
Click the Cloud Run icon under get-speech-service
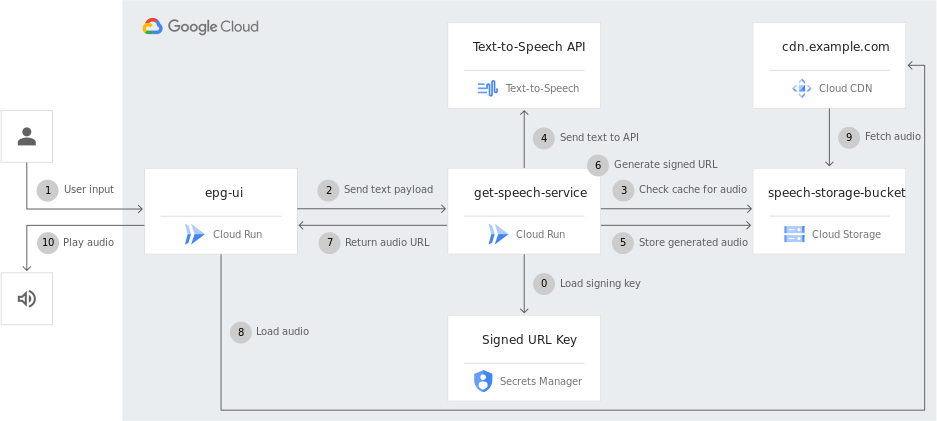tap(498, 235)
